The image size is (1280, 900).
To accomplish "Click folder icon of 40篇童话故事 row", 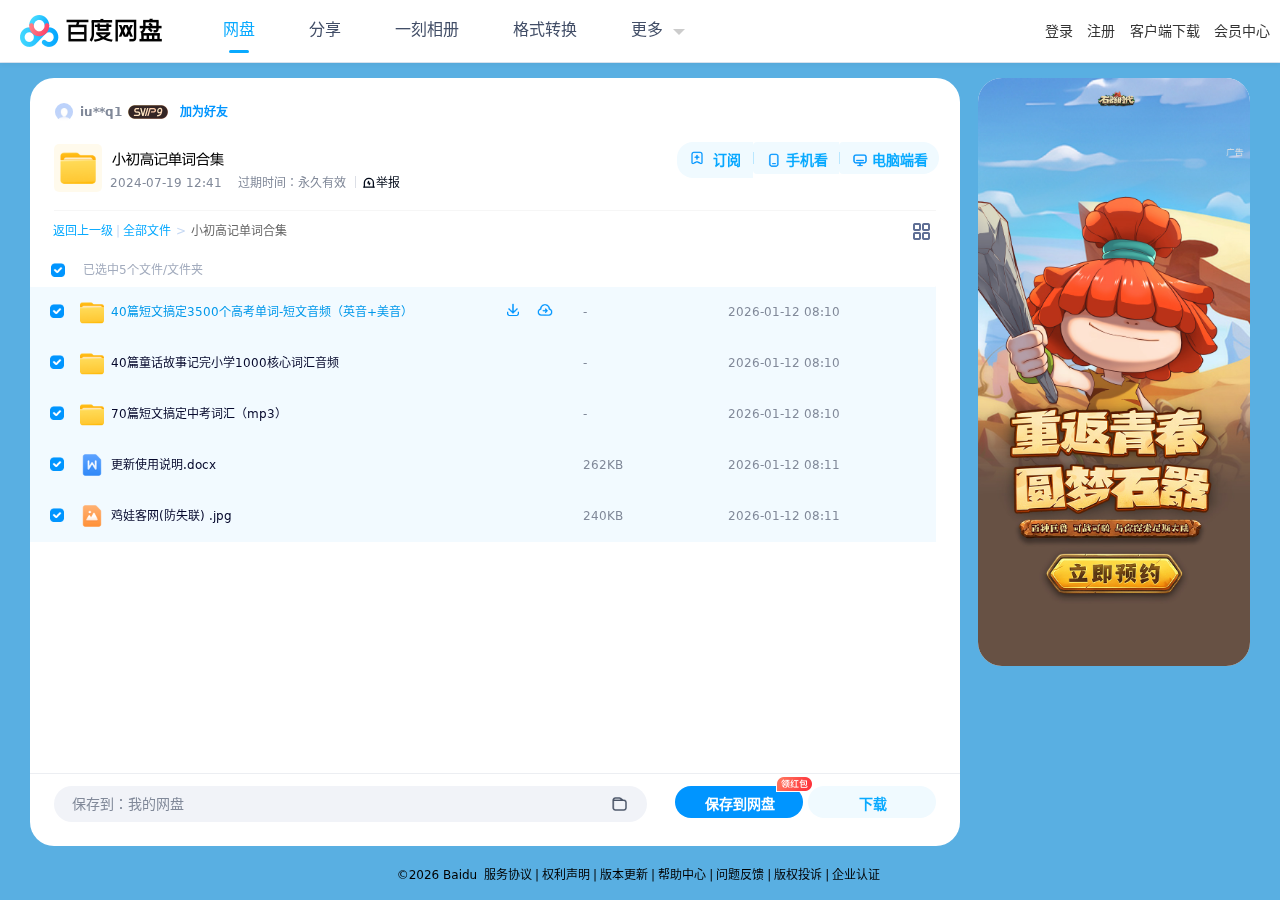I will pos(92,363).
